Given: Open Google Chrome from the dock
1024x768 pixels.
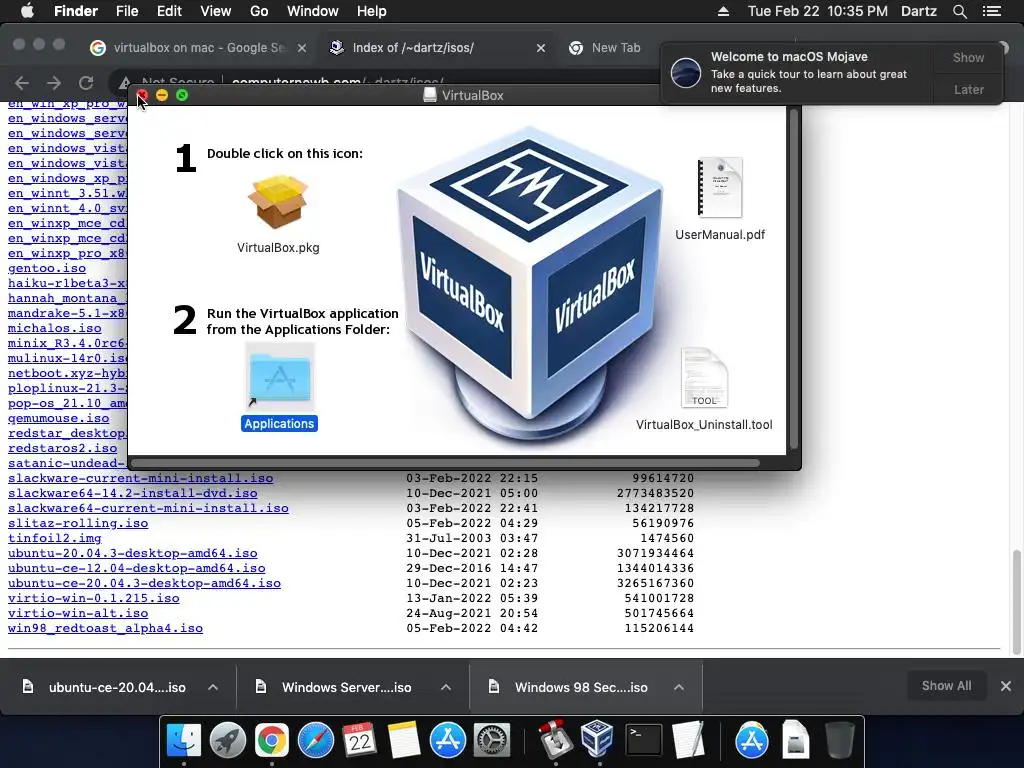Looking at the screenshot, I should (272, 740).
